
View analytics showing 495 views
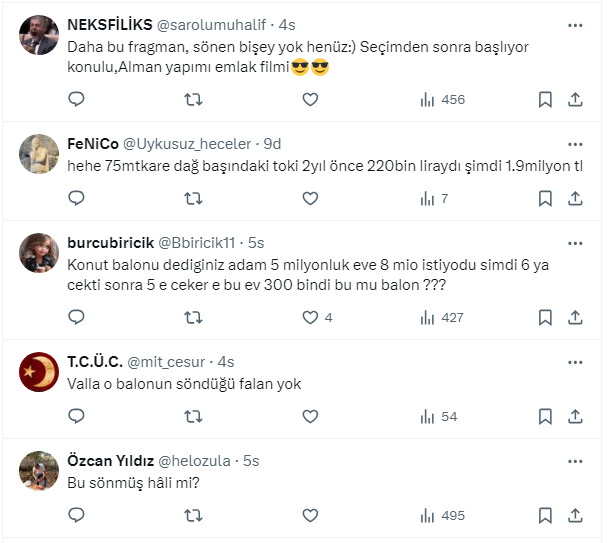[442, 516]
